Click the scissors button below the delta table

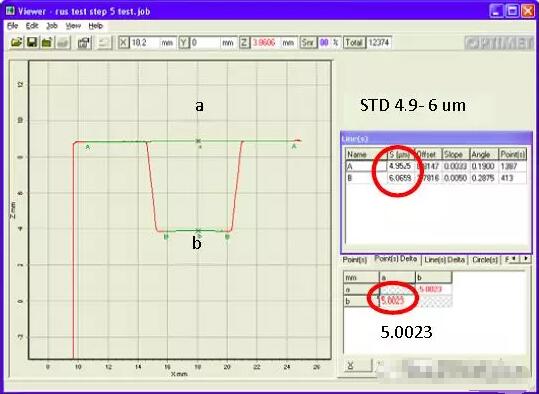(x=358, y=365)
